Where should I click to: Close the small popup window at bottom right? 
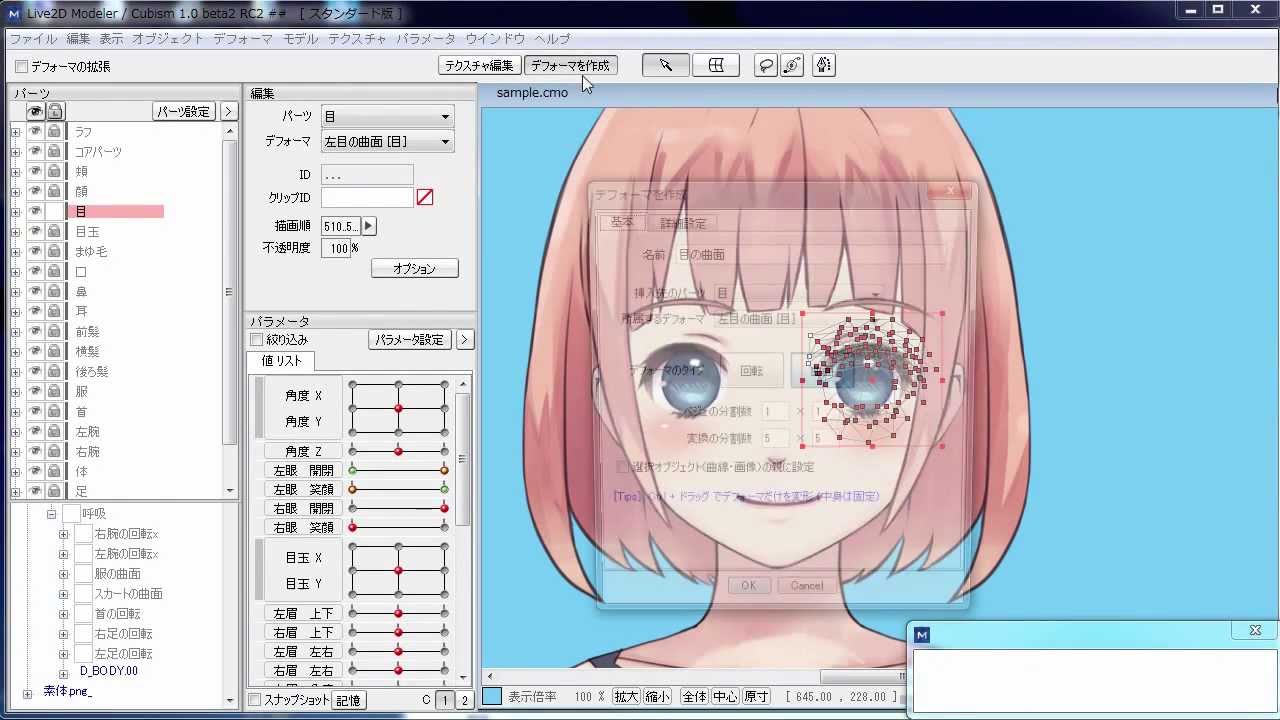click(1255, 630)
